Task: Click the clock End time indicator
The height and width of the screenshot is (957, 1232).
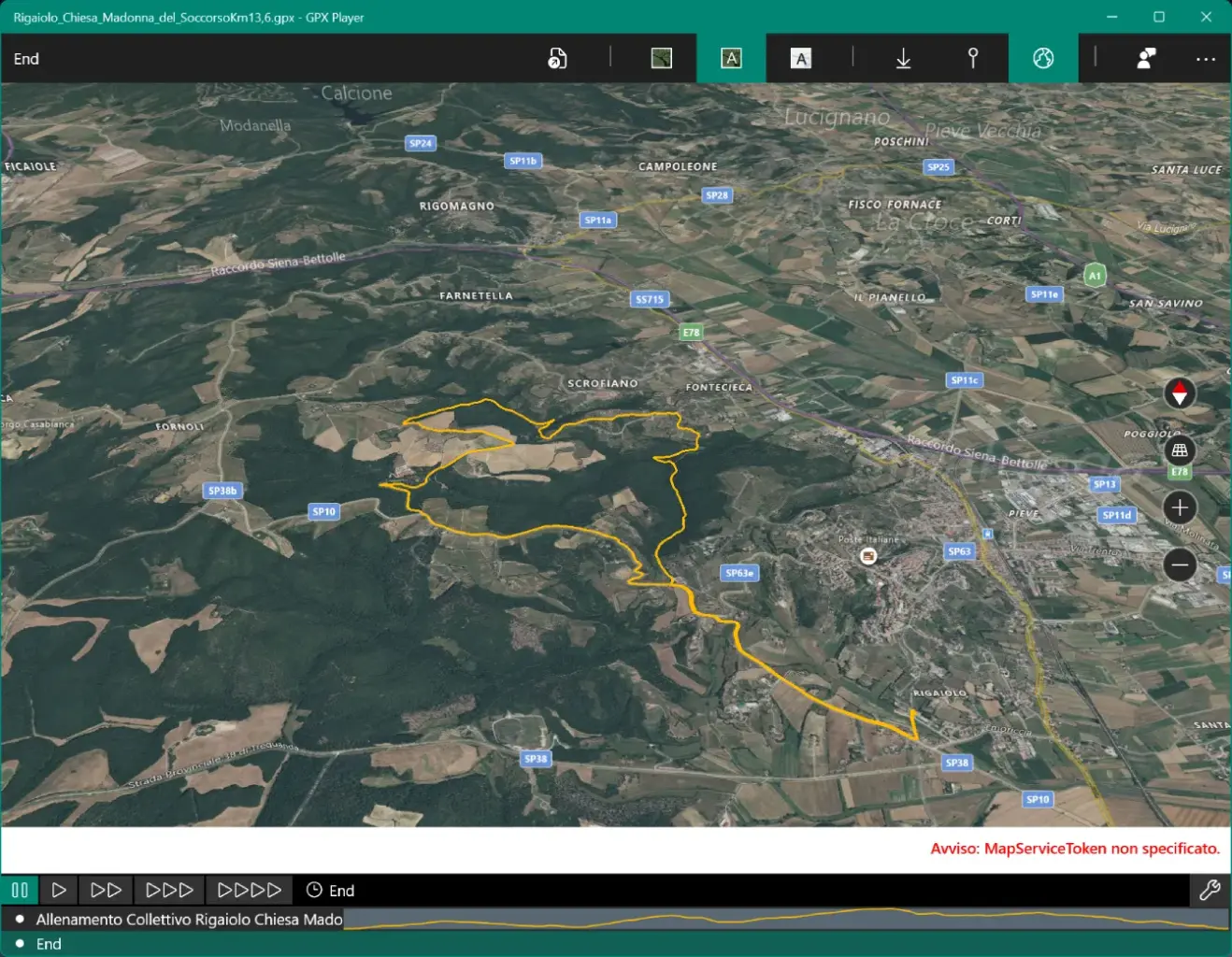Action: point(330,890)
